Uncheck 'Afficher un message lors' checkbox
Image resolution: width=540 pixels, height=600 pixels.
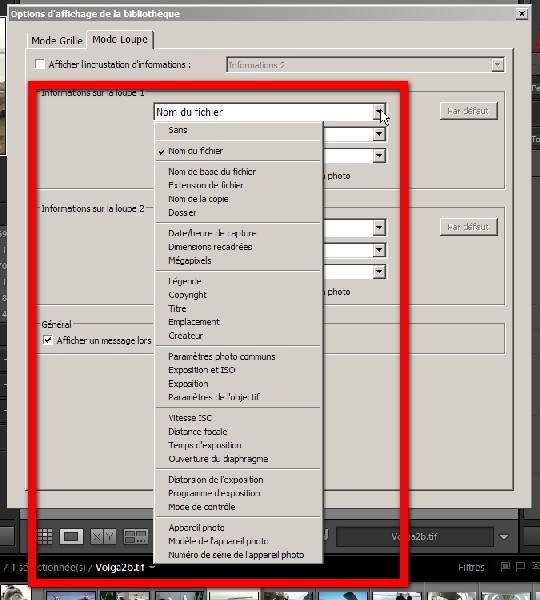tap(48, 340)
